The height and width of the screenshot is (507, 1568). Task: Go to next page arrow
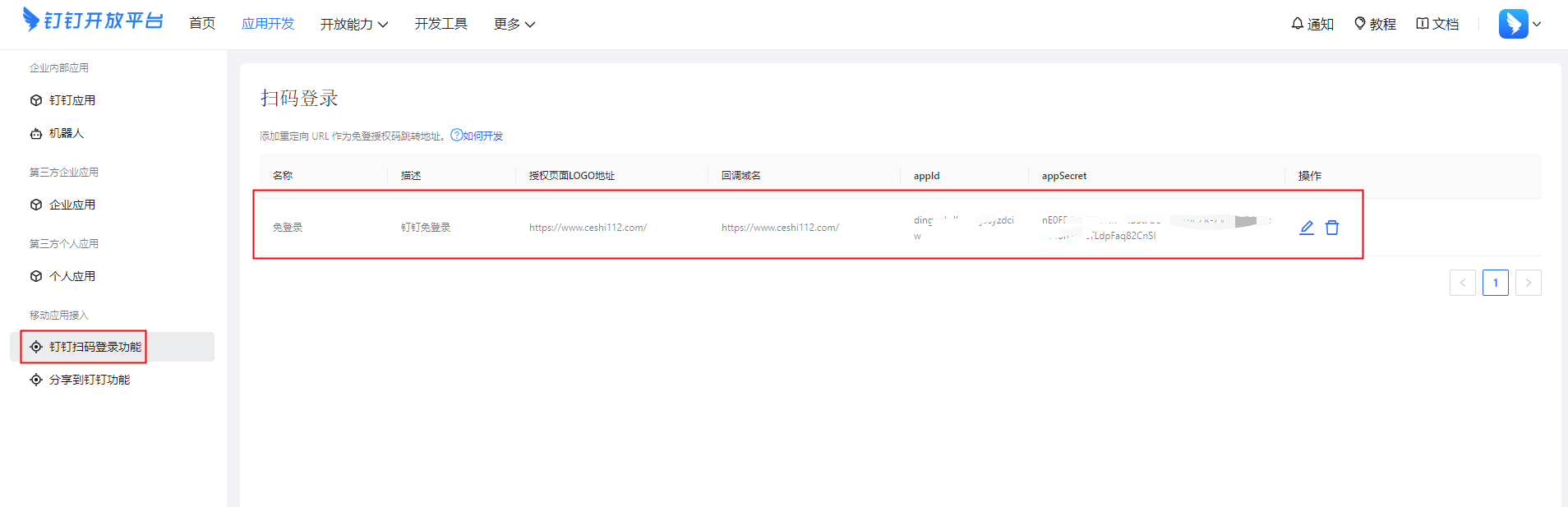tap(1529, 283)
